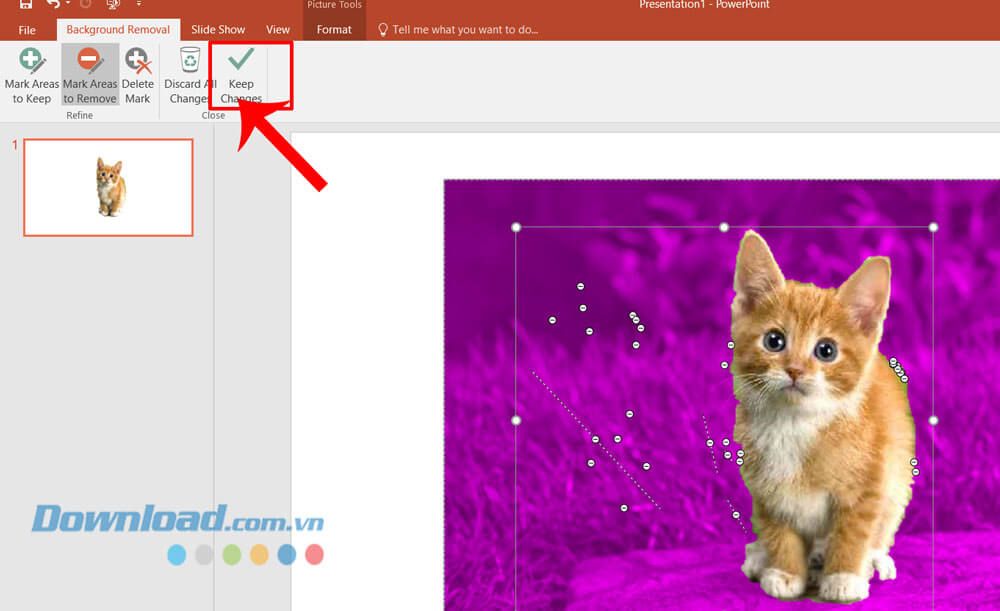Choose the Delete Mark tool
The width and height of the screenshot is (1000, 611).
point(138,75)
